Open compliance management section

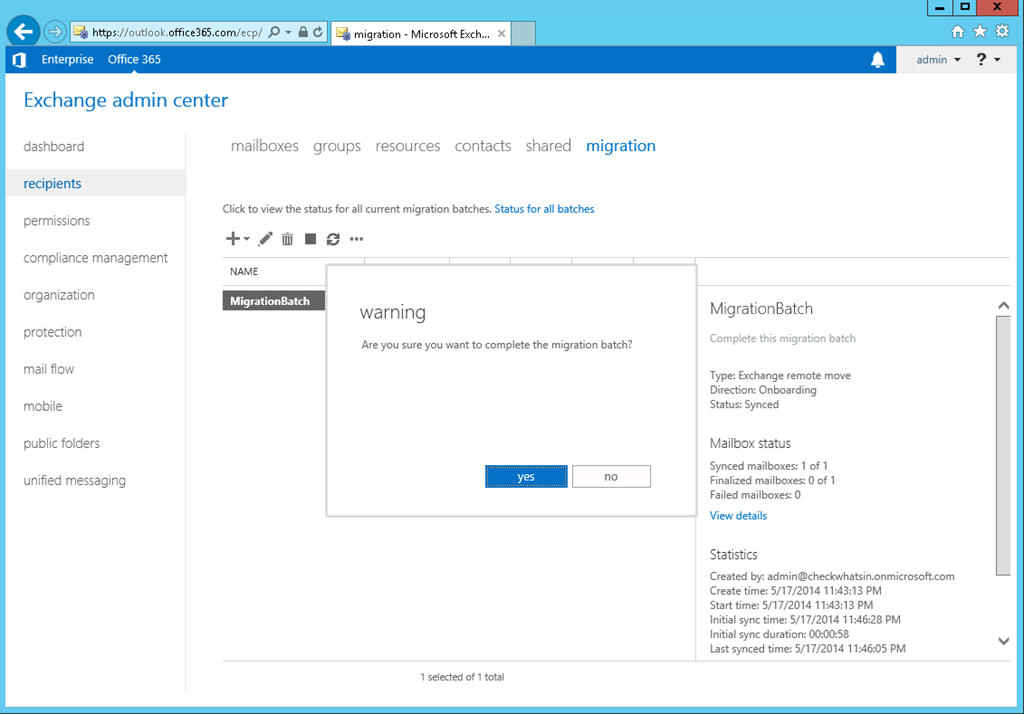[95, 258]
